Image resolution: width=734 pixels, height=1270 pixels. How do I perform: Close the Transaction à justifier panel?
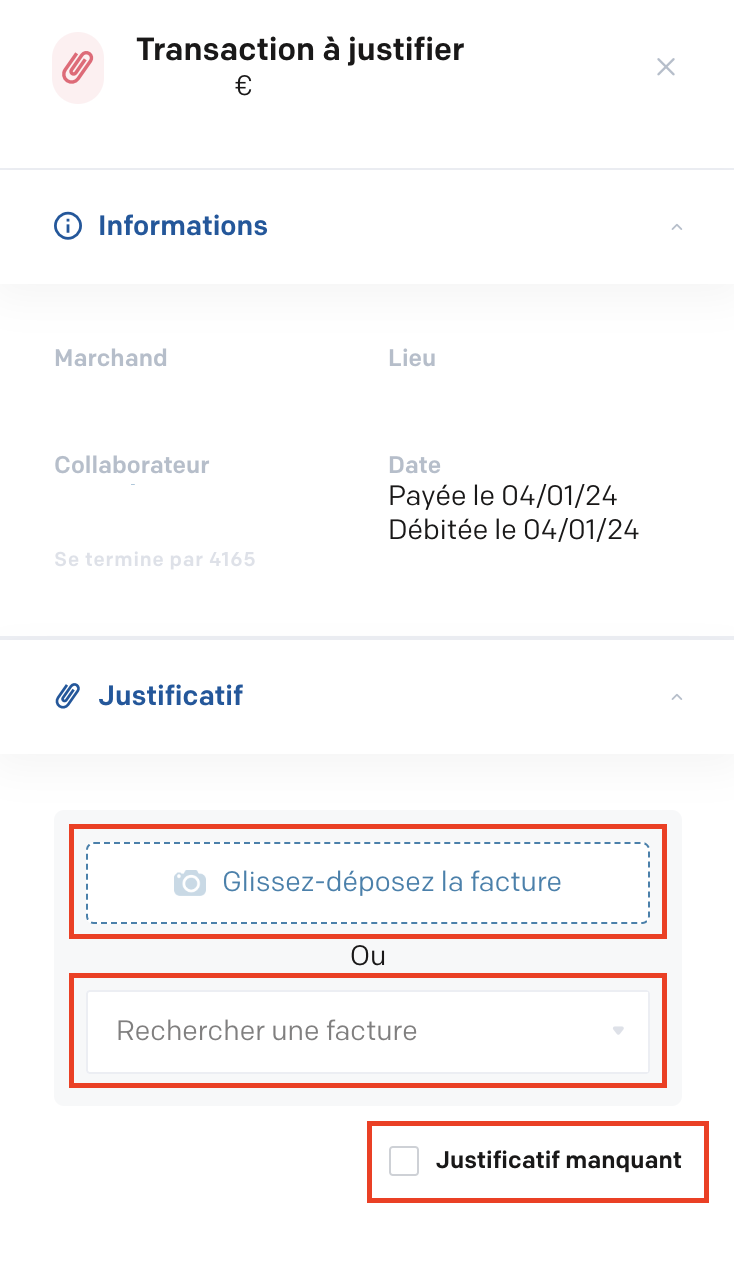(666, 67)
